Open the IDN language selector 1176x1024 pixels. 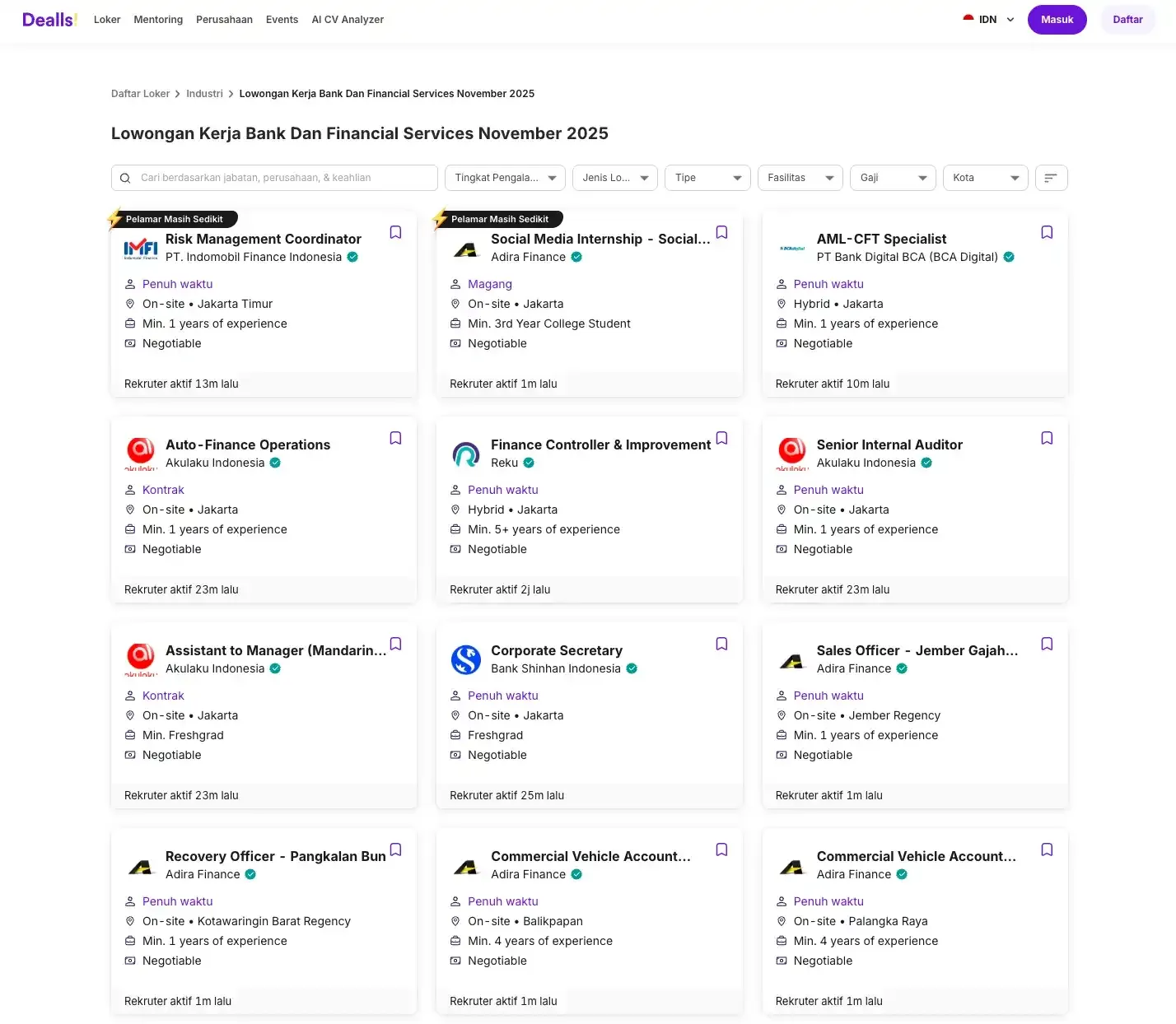coord(988,20)
